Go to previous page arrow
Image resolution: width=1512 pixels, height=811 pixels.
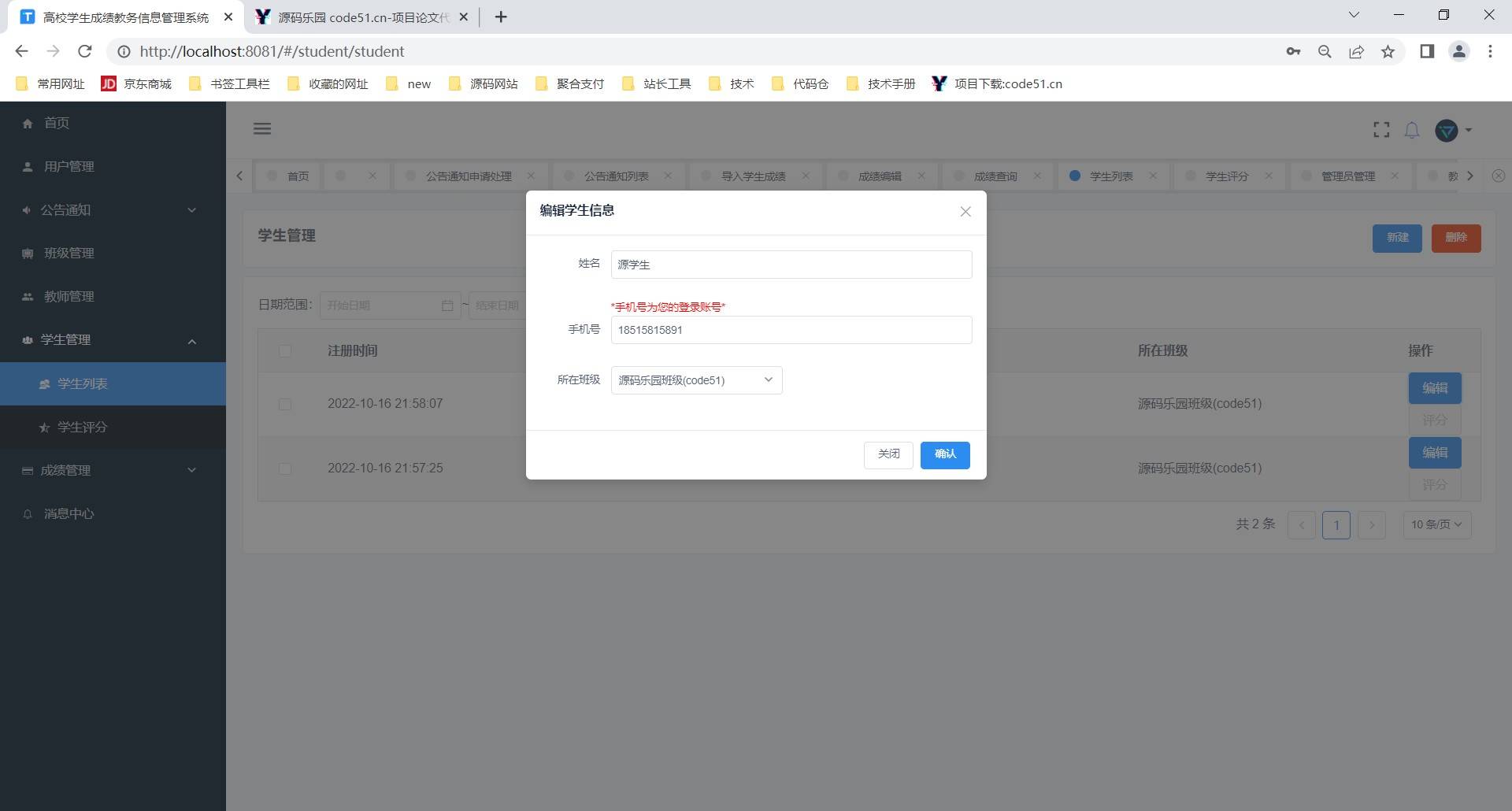(1302, 525)
